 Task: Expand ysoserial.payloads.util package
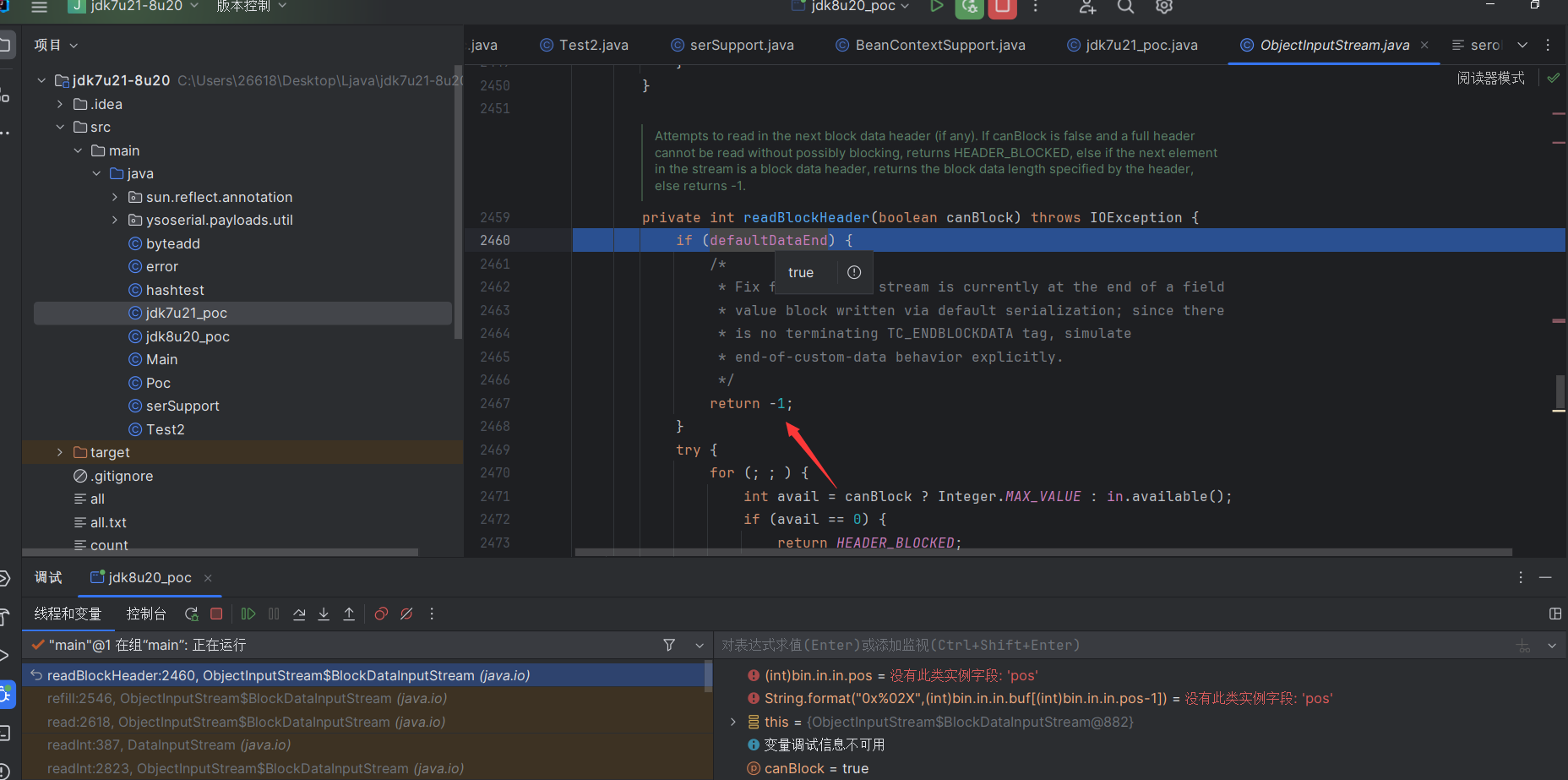115,220
